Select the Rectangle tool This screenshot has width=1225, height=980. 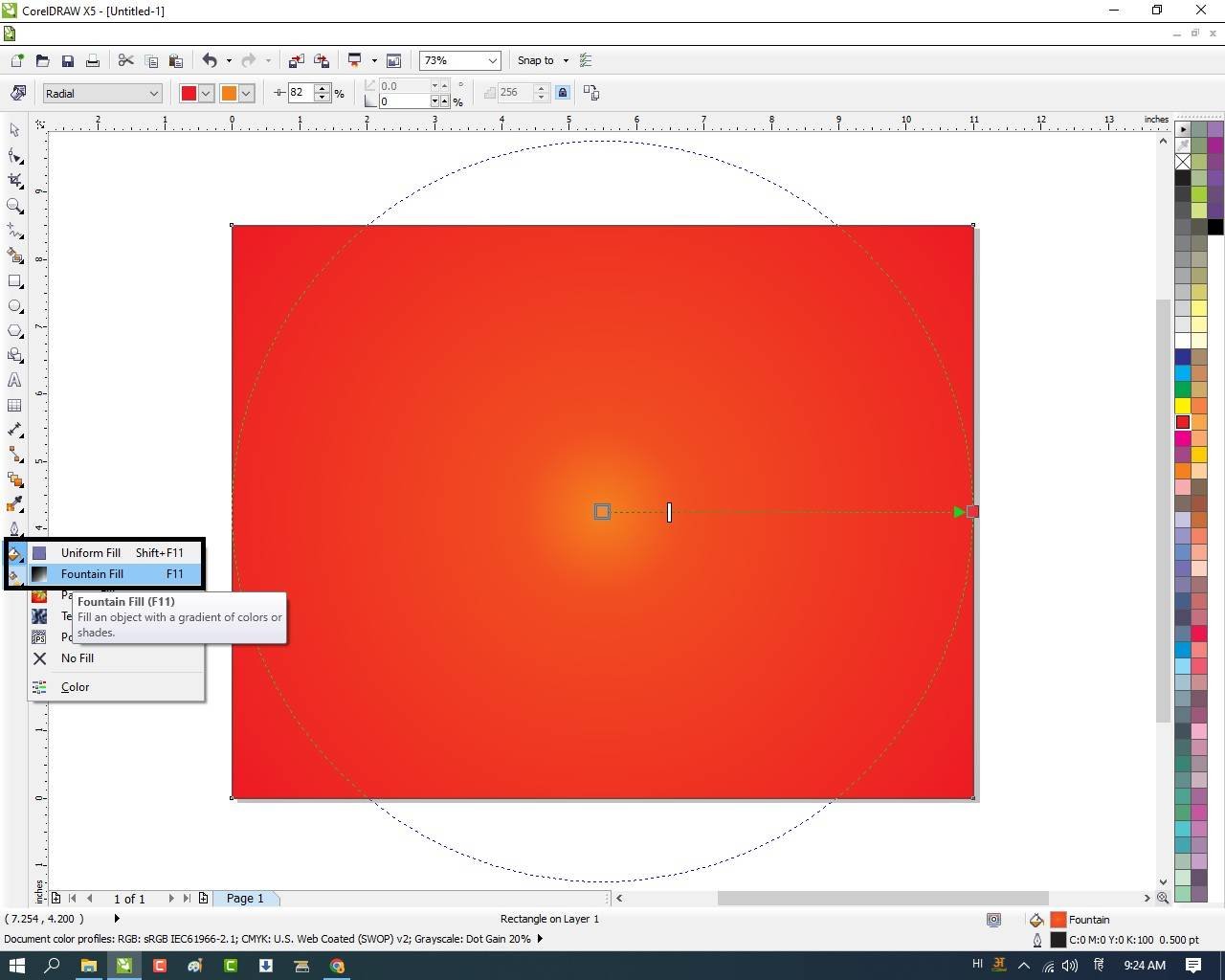(14, 281)
